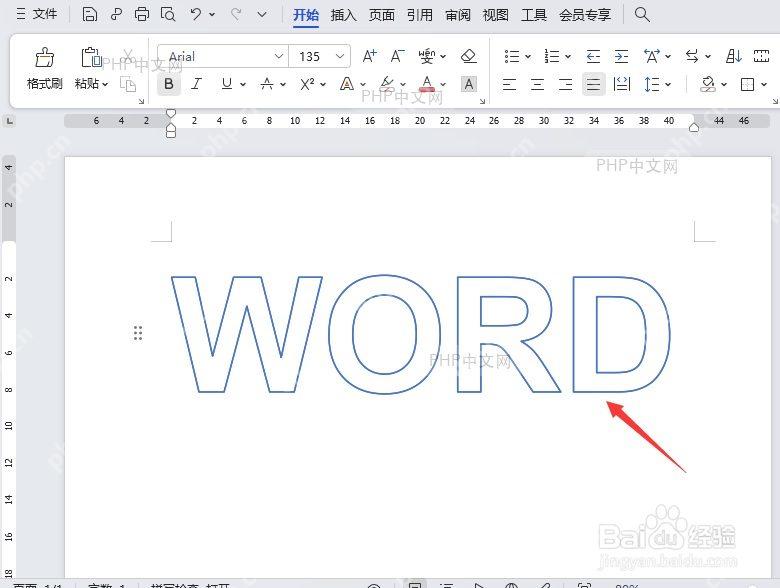Switch to the 审阅 tab
Screen dimensions: 780x588
[458, 15]
